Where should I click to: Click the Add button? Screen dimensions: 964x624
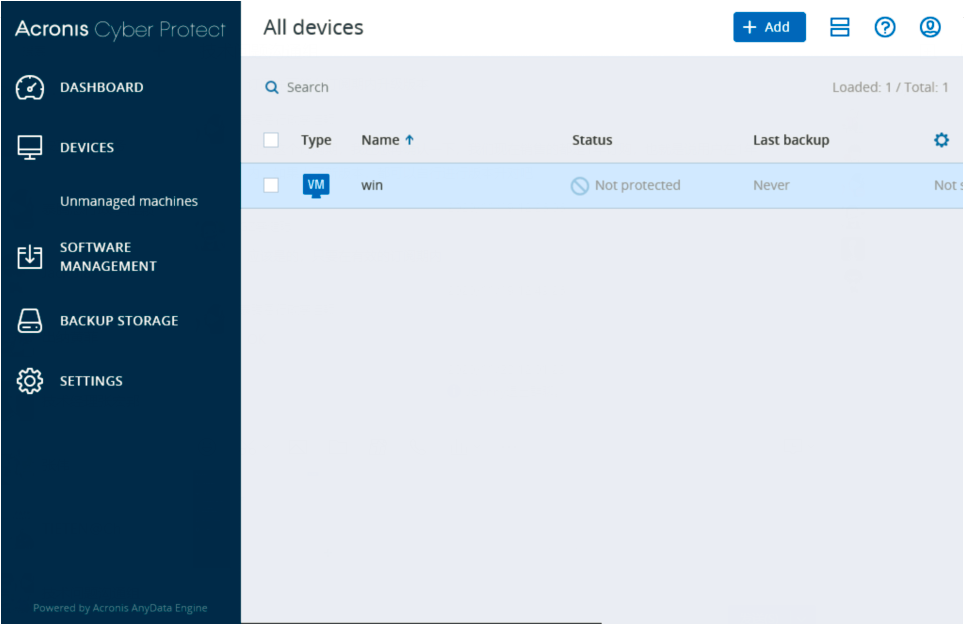click(769, 27)
